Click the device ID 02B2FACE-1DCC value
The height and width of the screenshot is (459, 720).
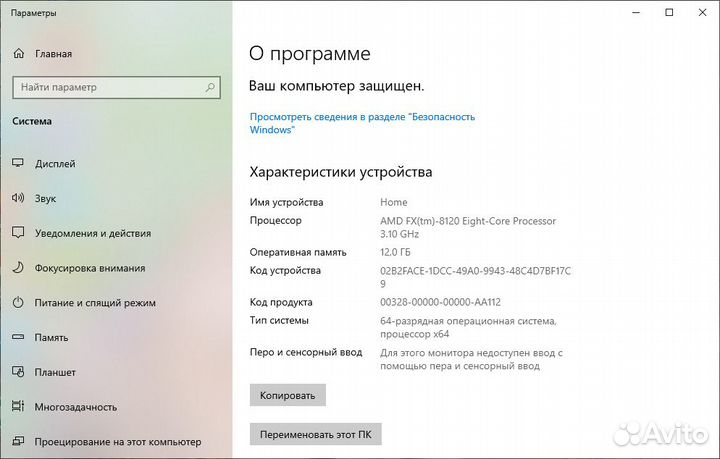475,277
